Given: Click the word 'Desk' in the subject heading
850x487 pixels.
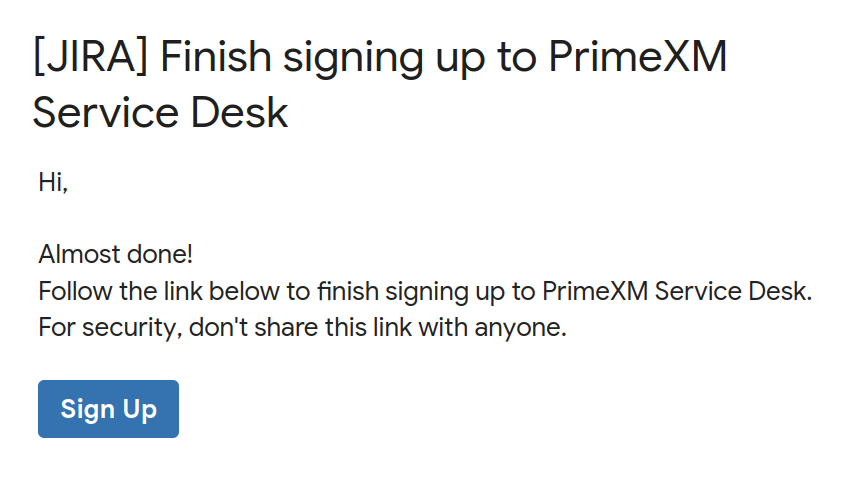Looking at the screenshot, I should (239, 112).
